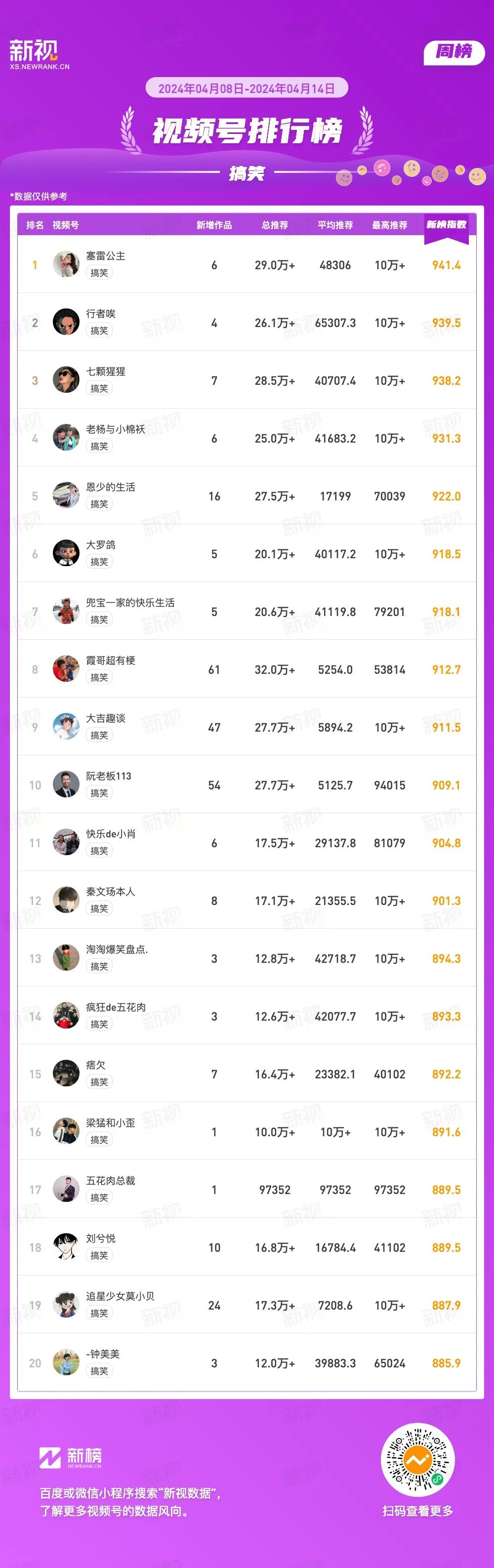Open the 追星少女莫小贝 account name
This screenshot has width=494, height=1568.
(121, 1296)
